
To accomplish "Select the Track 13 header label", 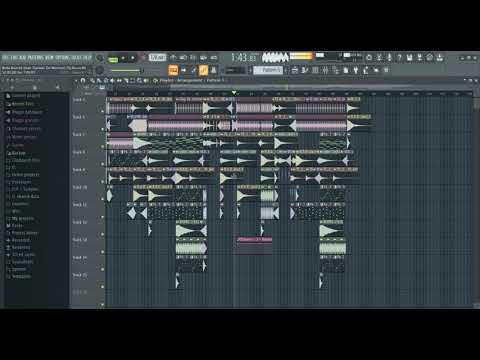I will point(80,240).
